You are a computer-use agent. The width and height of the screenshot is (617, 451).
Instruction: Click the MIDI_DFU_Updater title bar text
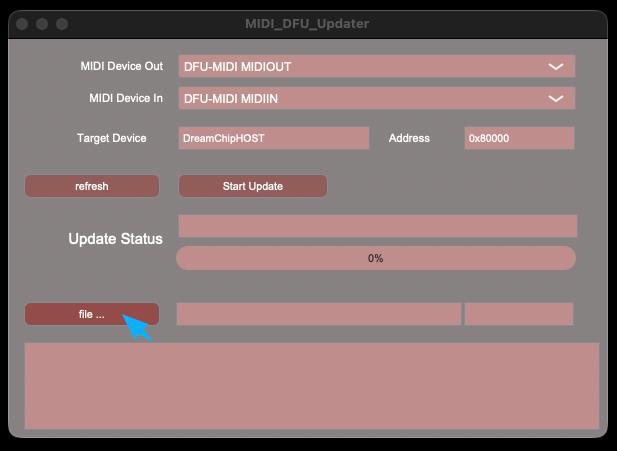pyautogui.click(x=307, y=24)
